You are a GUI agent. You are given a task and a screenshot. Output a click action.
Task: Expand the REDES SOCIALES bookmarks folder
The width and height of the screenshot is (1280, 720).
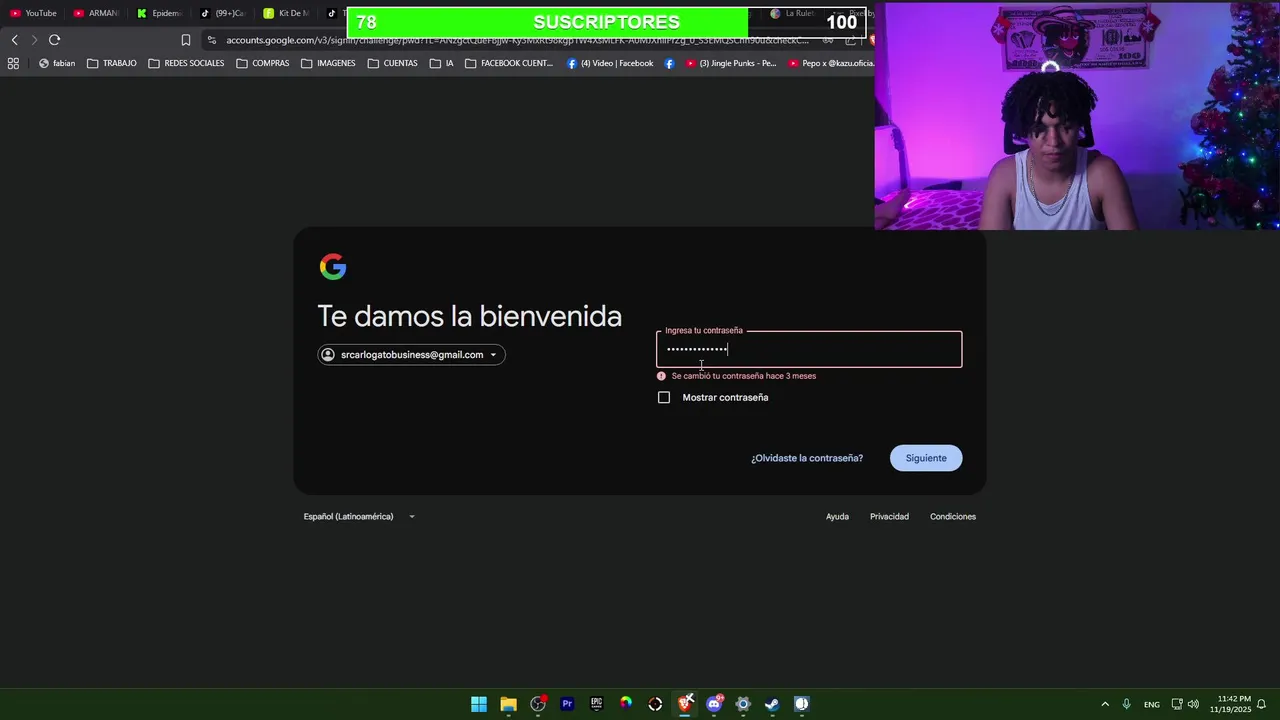tap(186, 63)
